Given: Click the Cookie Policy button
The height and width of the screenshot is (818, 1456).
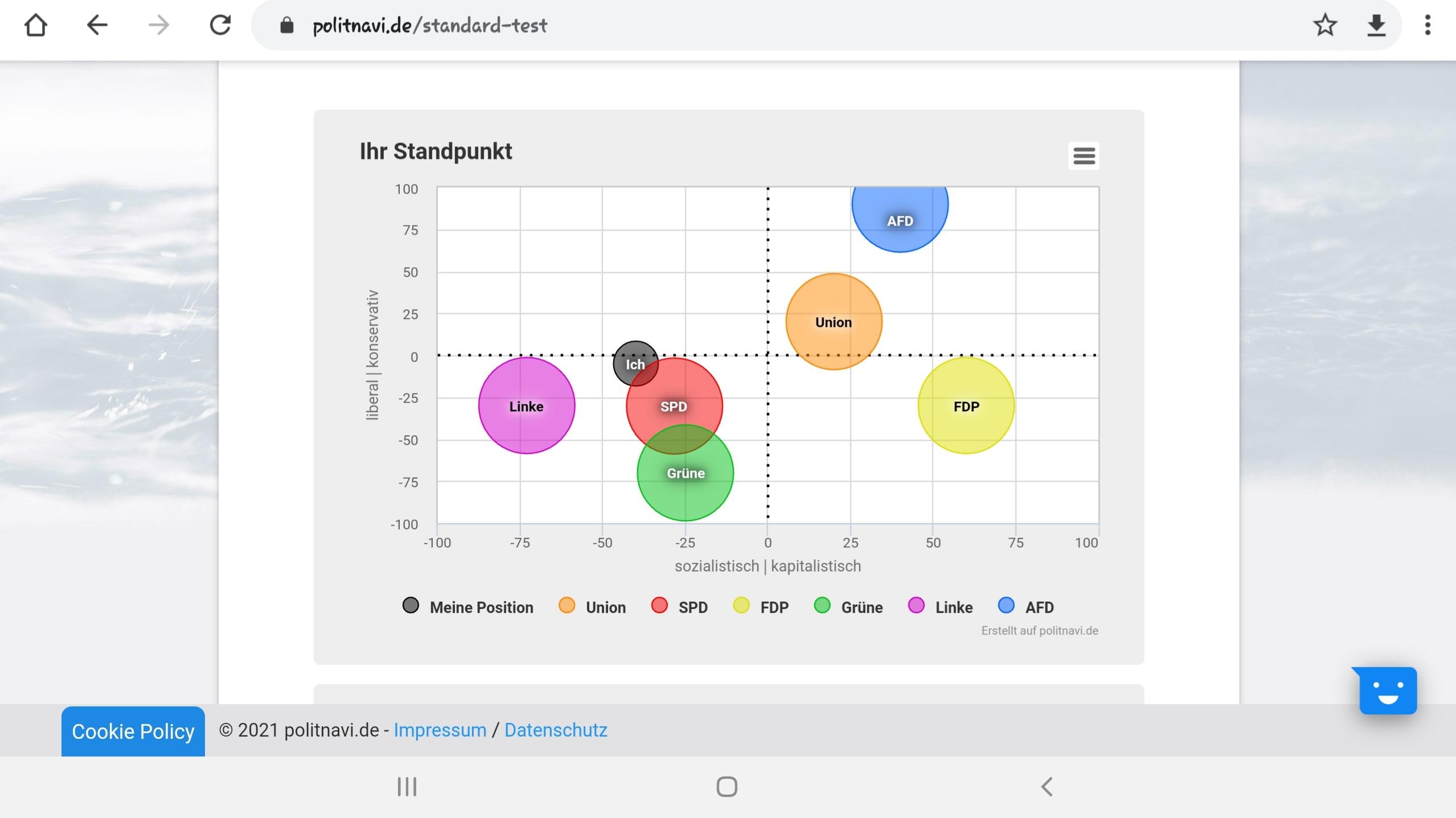Looking at the screenshot, I should [x=133, y=731].
